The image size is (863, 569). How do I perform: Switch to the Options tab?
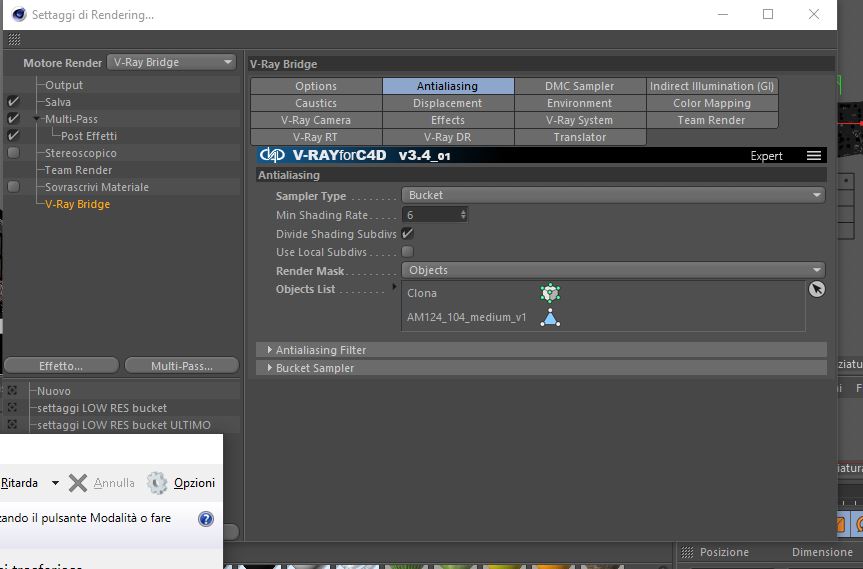tap(316, 86)
